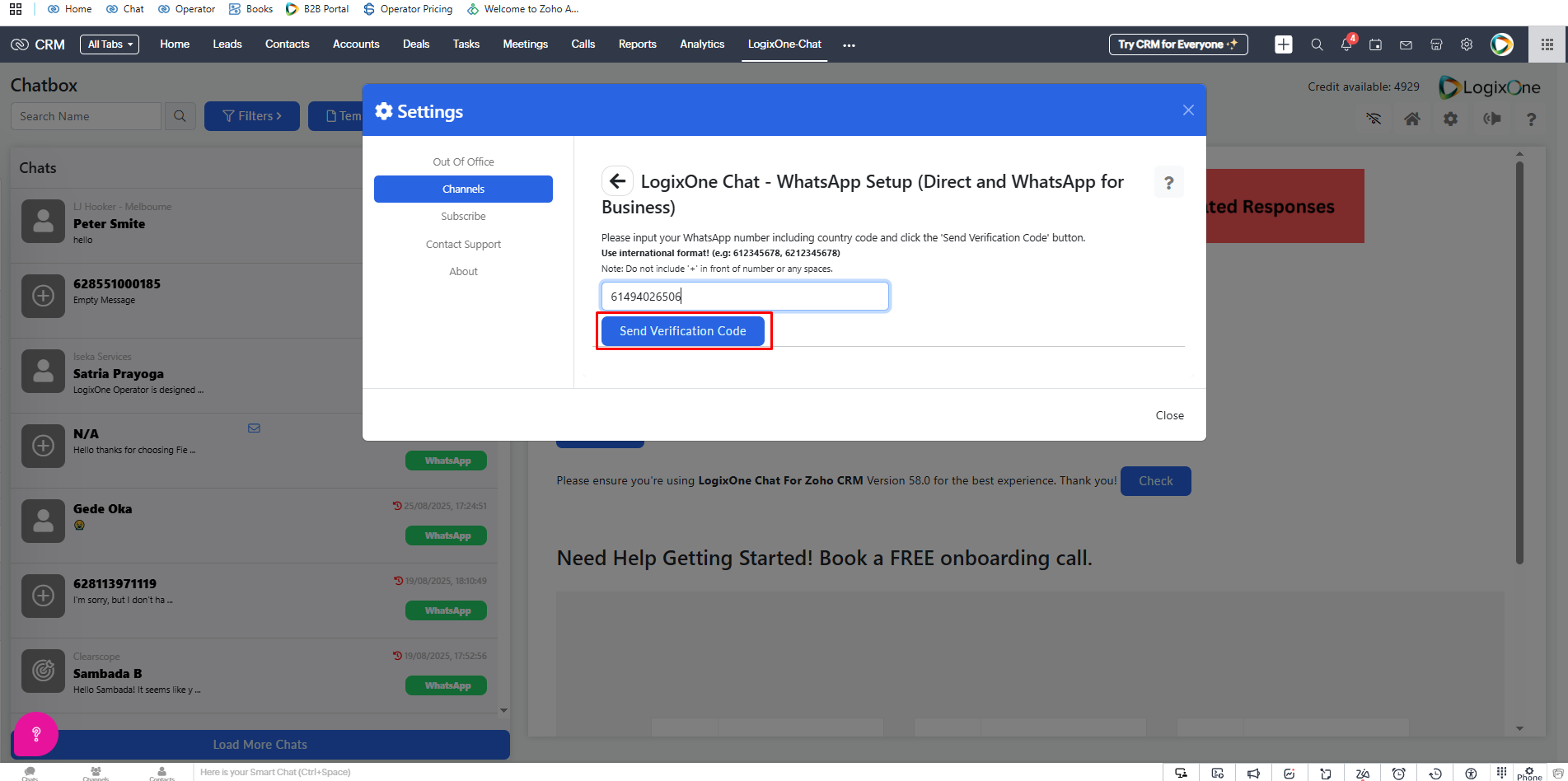Click Send Verification Code button

point(683,330)
